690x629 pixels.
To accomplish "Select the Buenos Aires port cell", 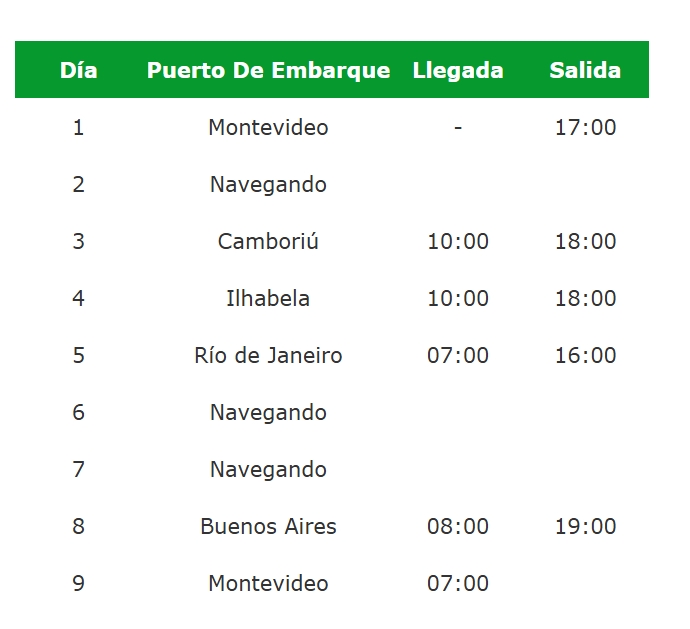I will pos(268,526).
